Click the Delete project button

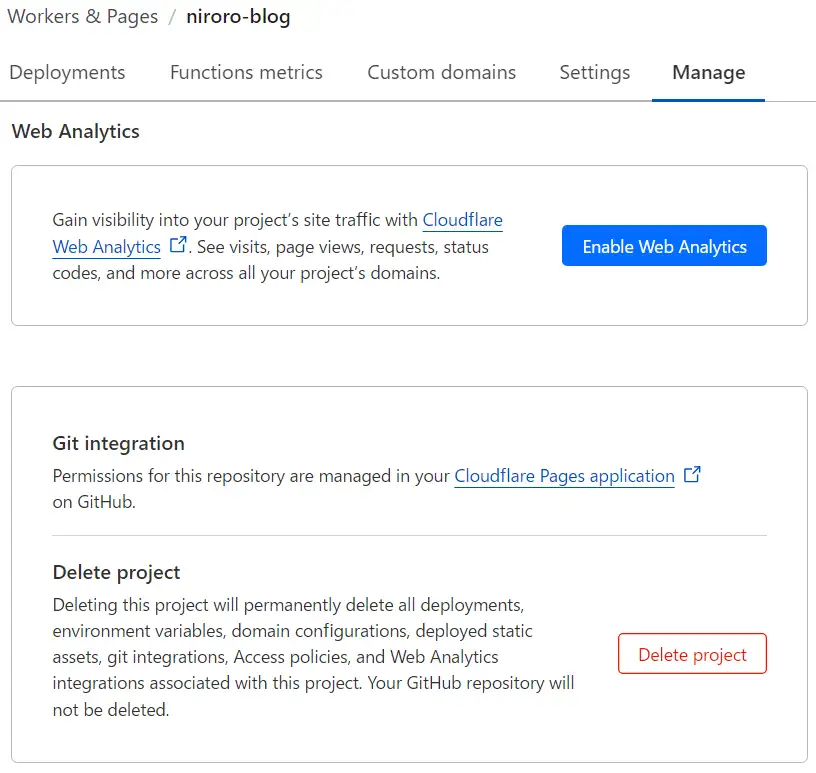[x=692, y=654]
